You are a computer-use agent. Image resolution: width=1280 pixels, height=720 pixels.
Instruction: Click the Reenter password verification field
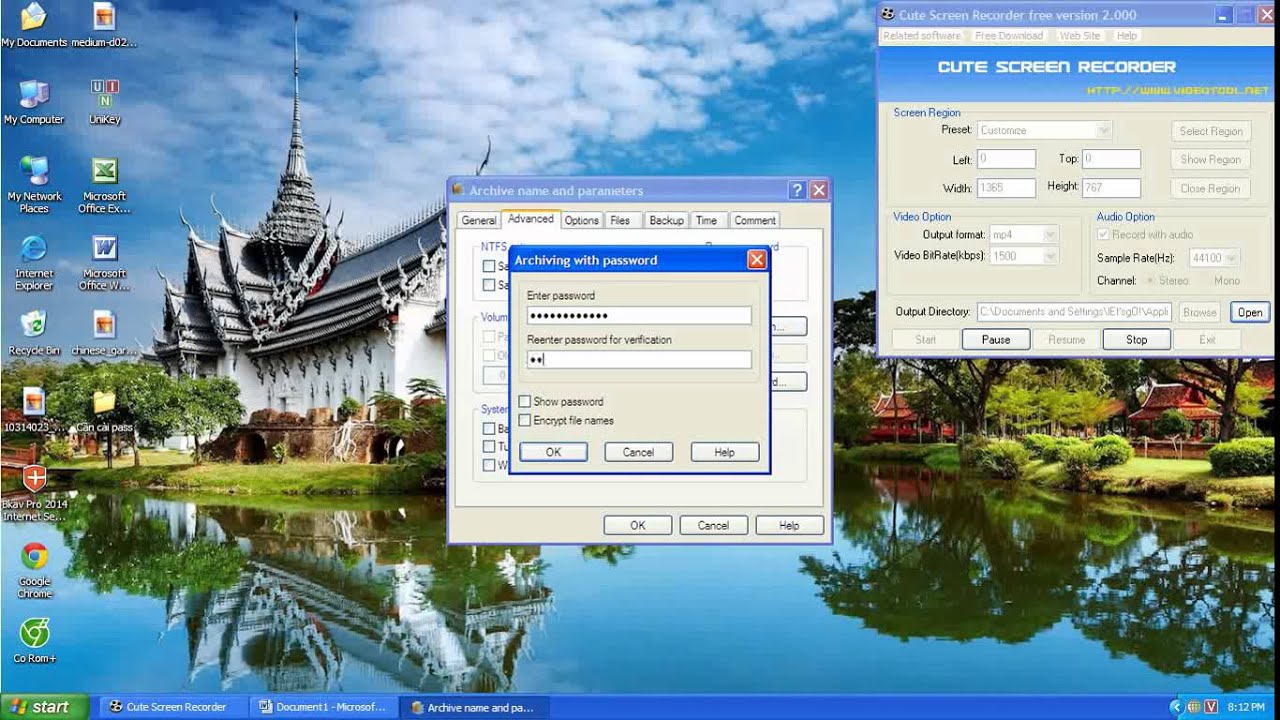pyautogui.click(x=639, y=360)
